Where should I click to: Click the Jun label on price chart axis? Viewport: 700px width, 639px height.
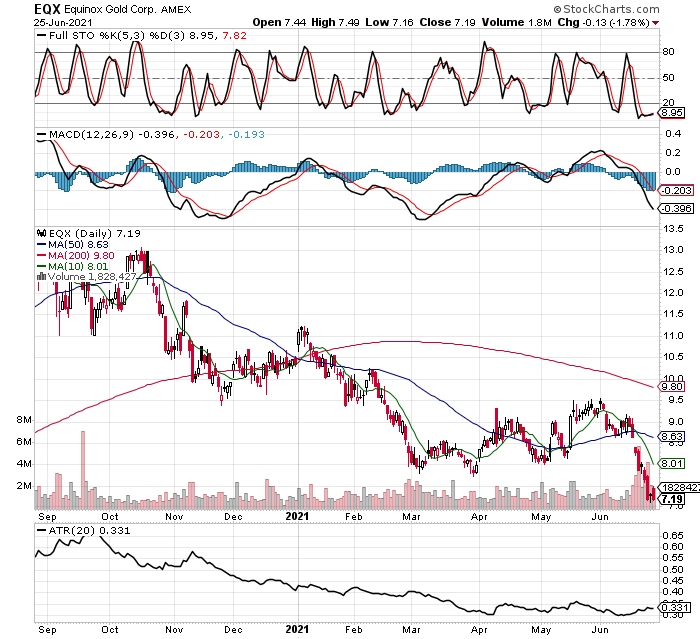click(600, 517)
